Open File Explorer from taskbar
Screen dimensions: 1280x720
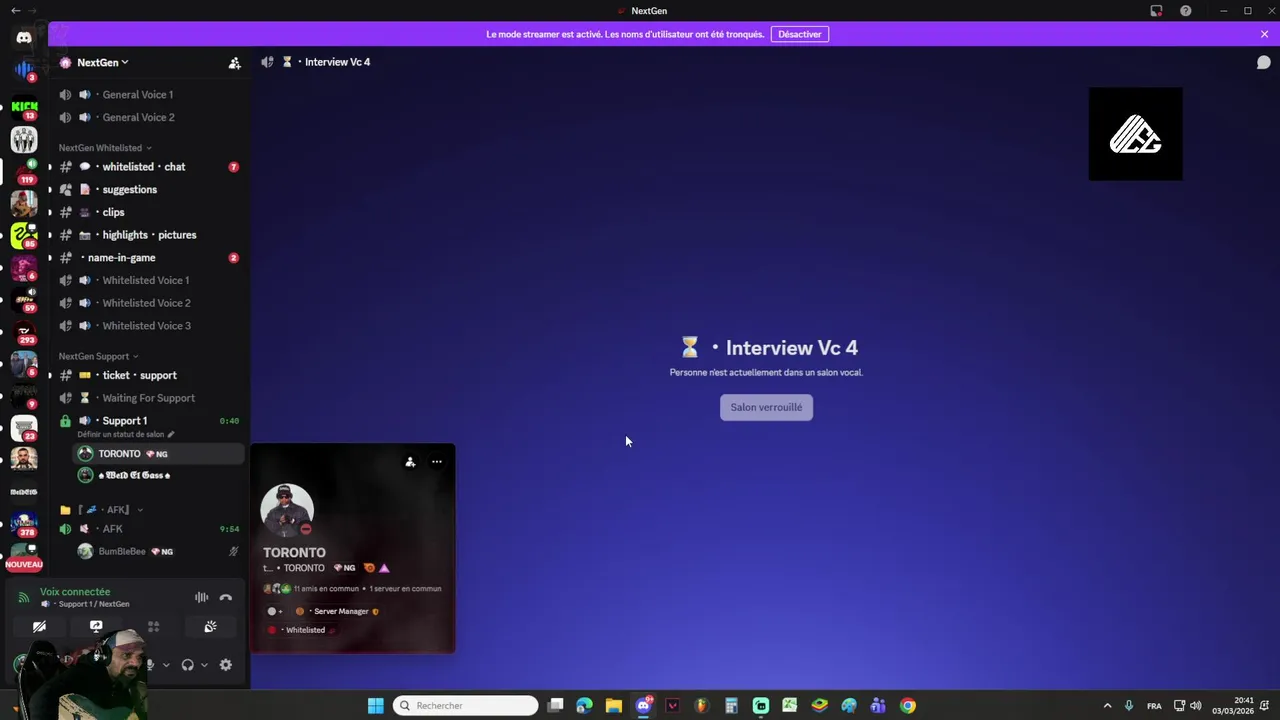[613, 706]
